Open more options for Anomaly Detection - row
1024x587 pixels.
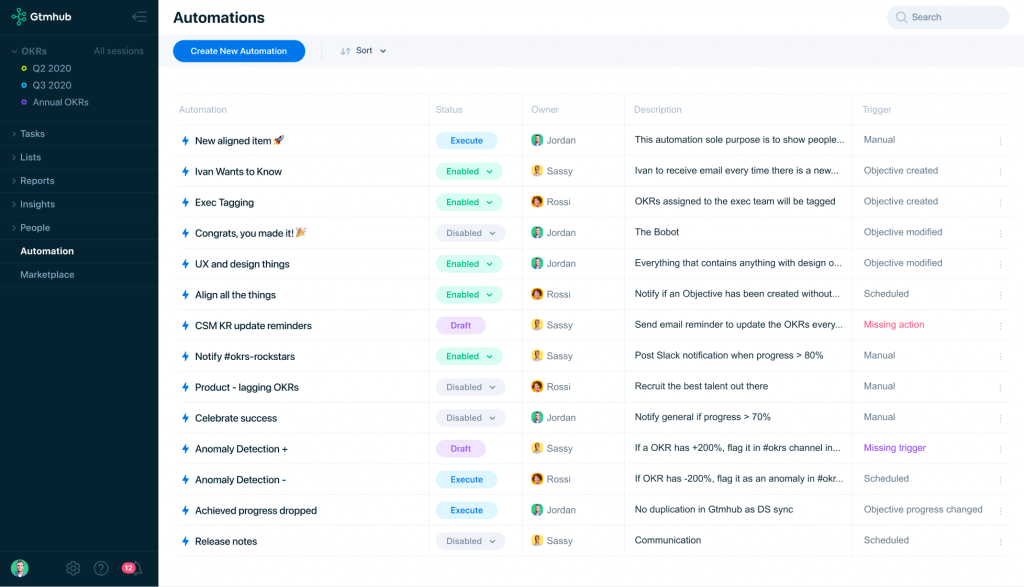click(x=1000, y=479)
